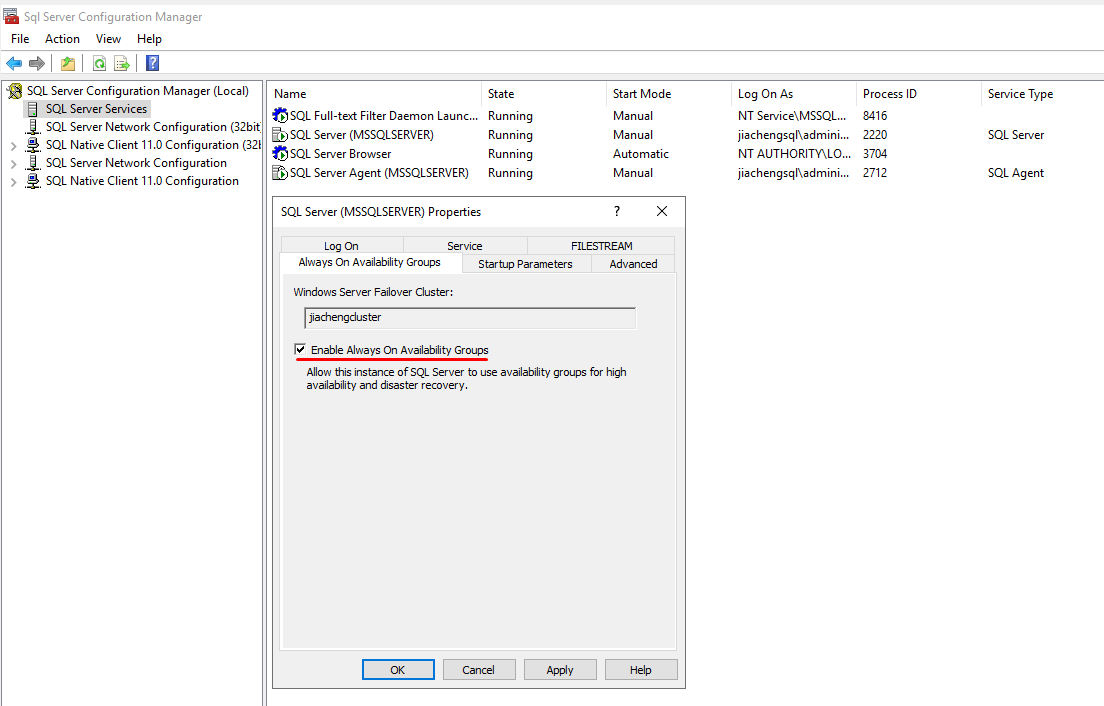Uncheck Enable Always On Availability Groups
Screen dimensions: 1104x706
tap(300, 350)
